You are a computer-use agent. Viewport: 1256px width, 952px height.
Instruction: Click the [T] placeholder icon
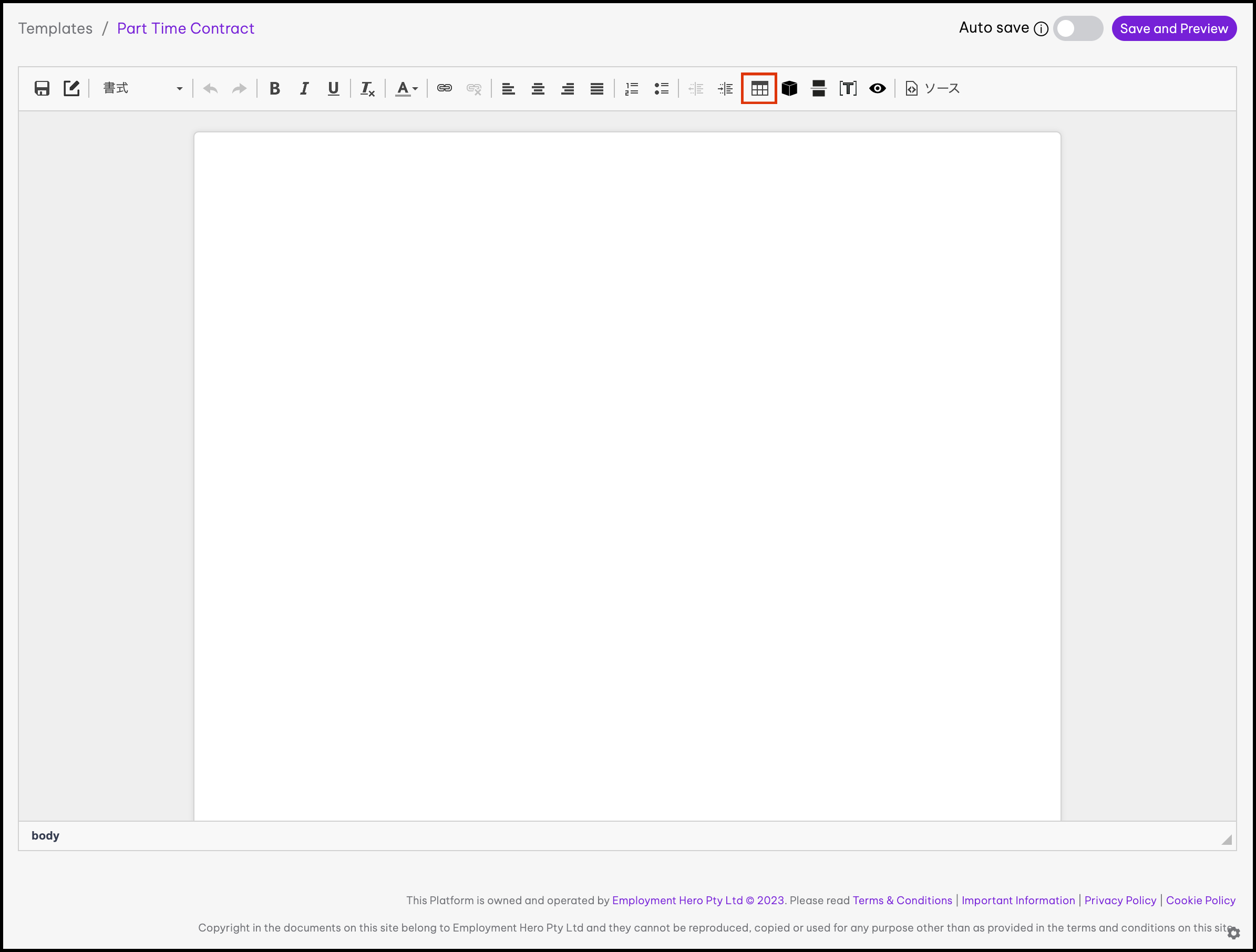(848, 89)
